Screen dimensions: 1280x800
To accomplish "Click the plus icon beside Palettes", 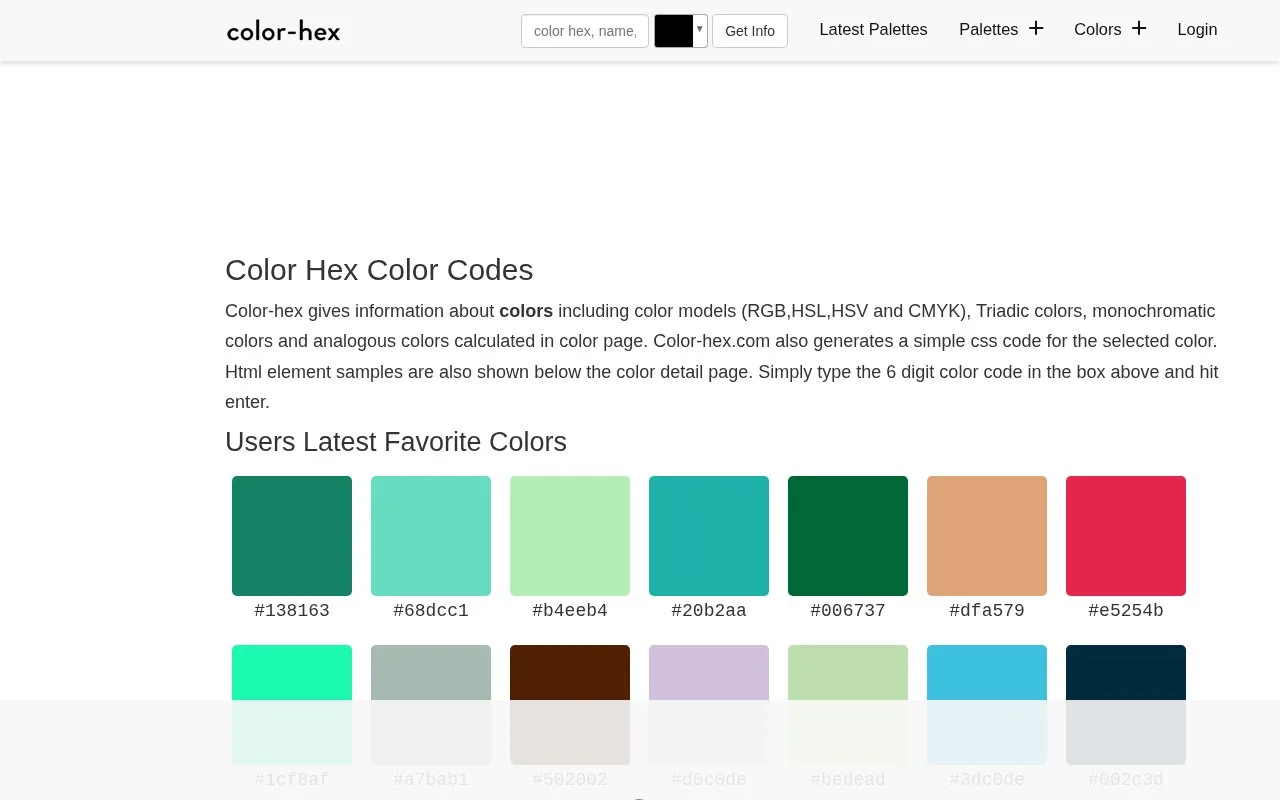I will [x=1036, y=28].
